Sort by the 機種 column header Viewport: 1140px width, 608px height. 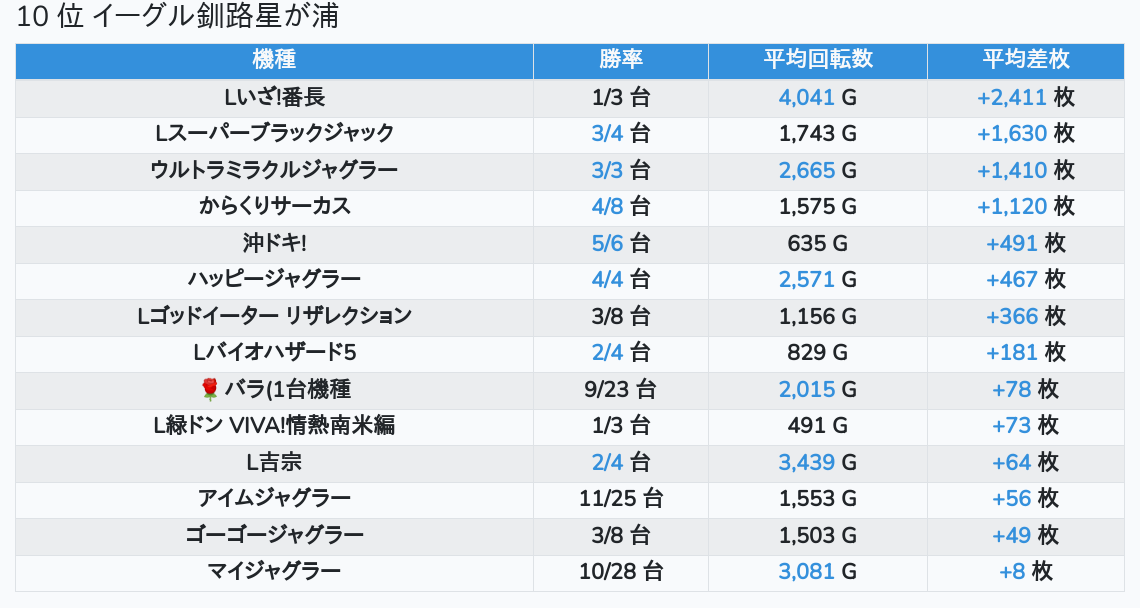[x=274, y=61]
